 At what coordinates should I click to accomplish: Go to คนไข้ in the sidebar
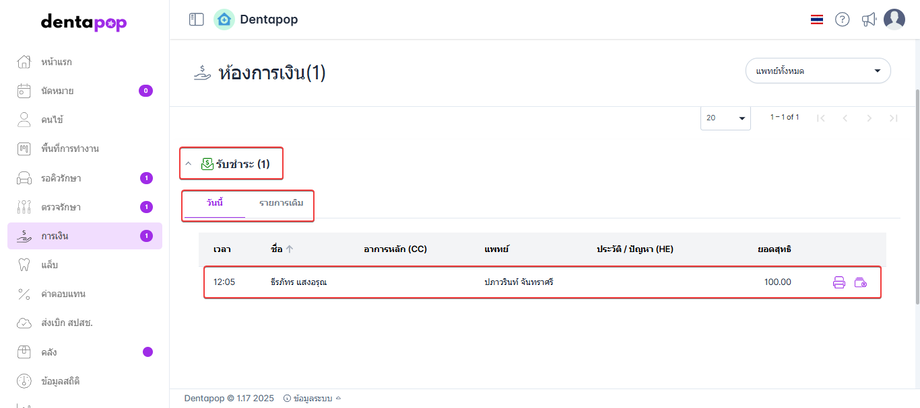click(x=55, y=120)
